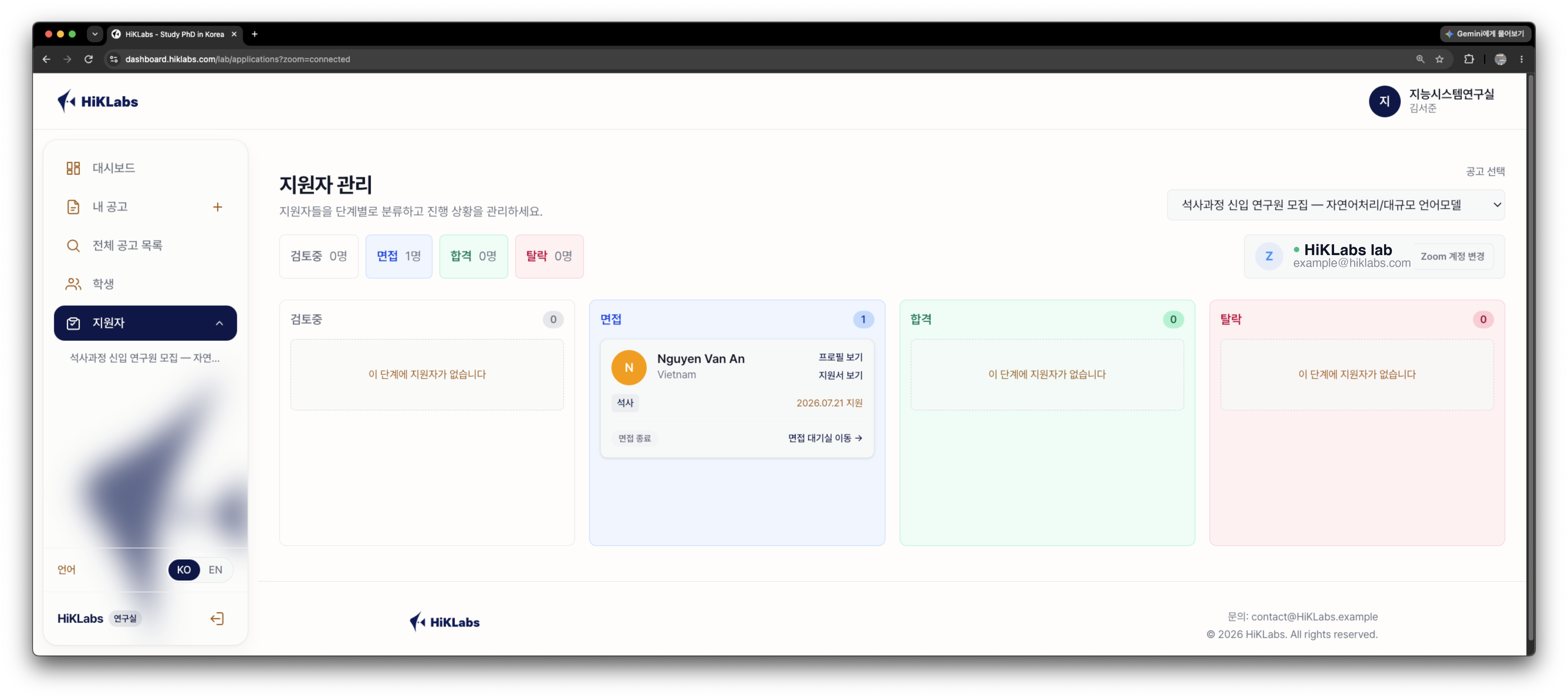Click the 연구실 badge beside HiKLabs
This screenshot has height=699, width=1568.
tap(125, 619)
